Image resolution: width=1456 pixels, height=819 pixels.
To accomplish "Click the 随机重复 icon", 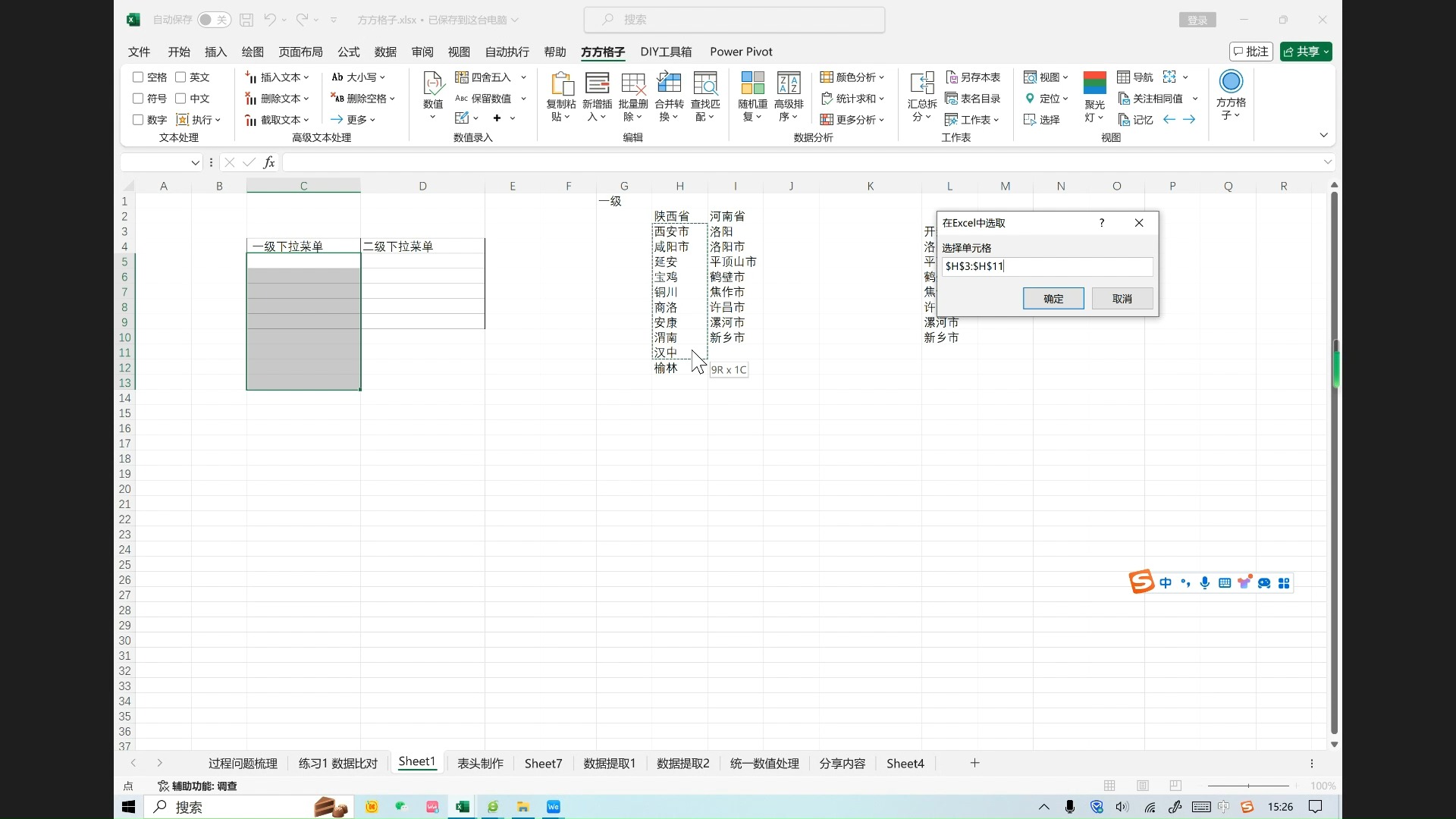I will click(x=752, y=83).
